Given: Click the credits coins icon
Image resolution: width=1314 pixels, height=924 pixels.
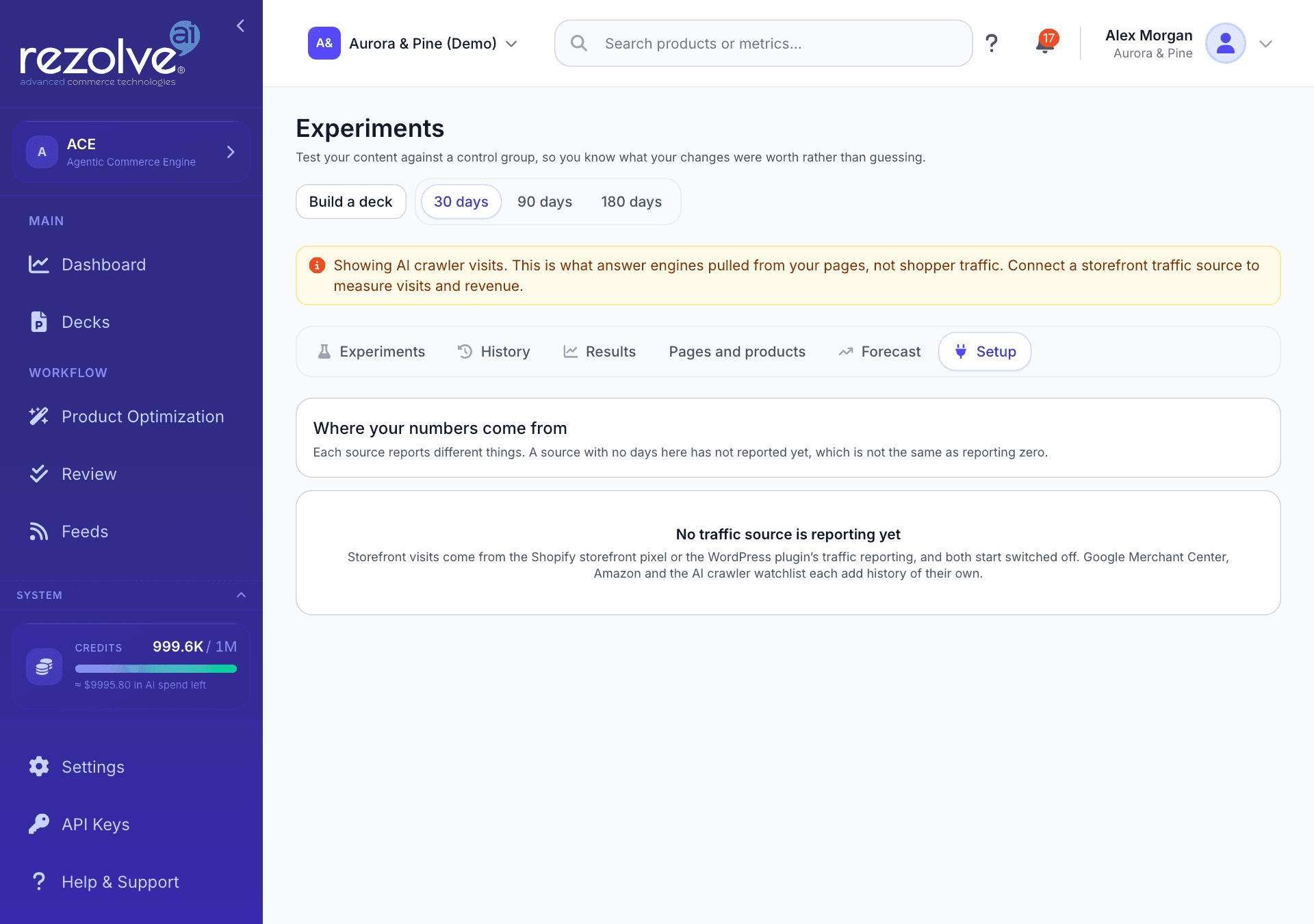Looking at the screenshot, I should (44, 667).
